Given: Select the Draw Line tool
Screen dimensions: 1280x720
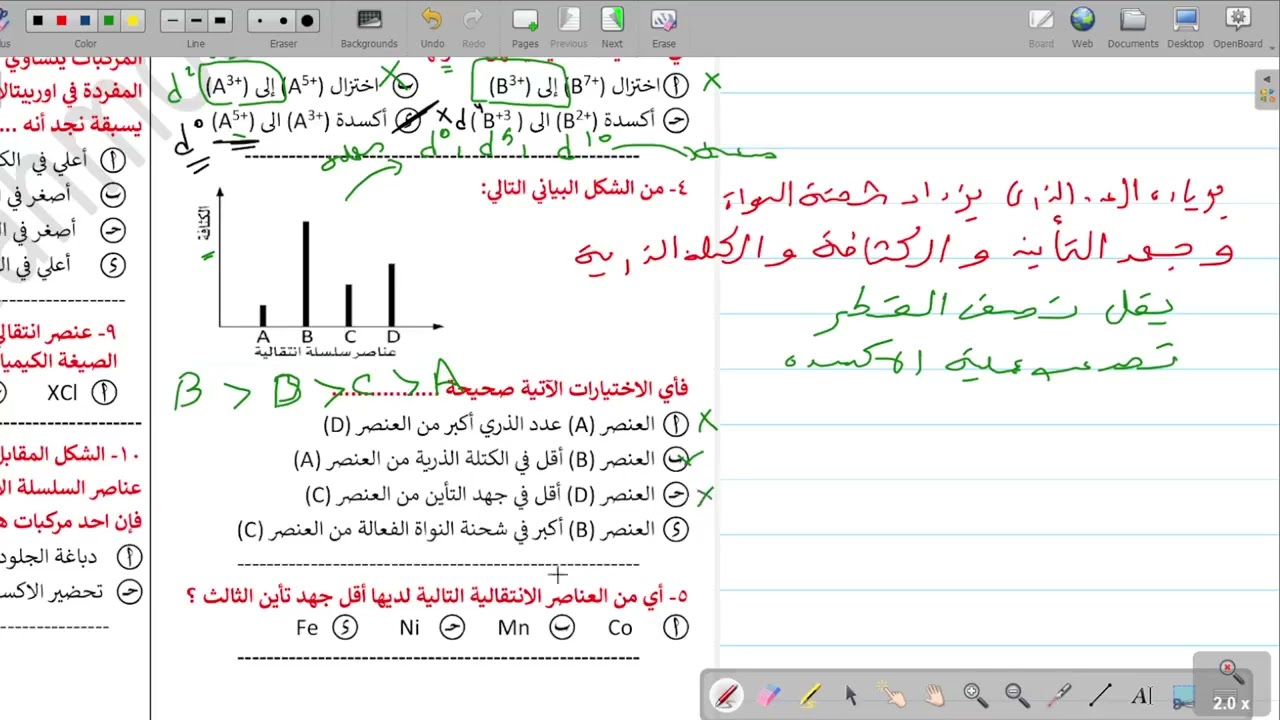Looking at the screenshot, I should click(x=1100, y=695).
